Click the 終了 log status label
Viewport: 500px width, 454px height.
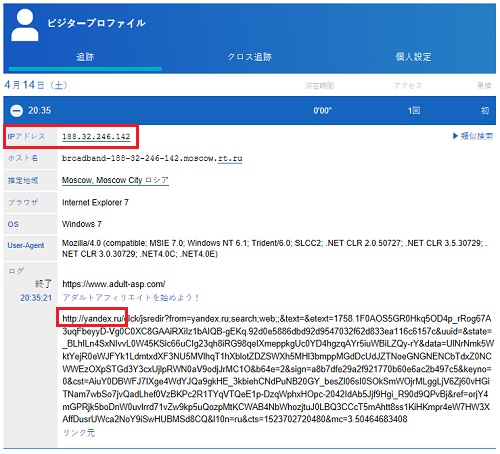tap(43, 284)
